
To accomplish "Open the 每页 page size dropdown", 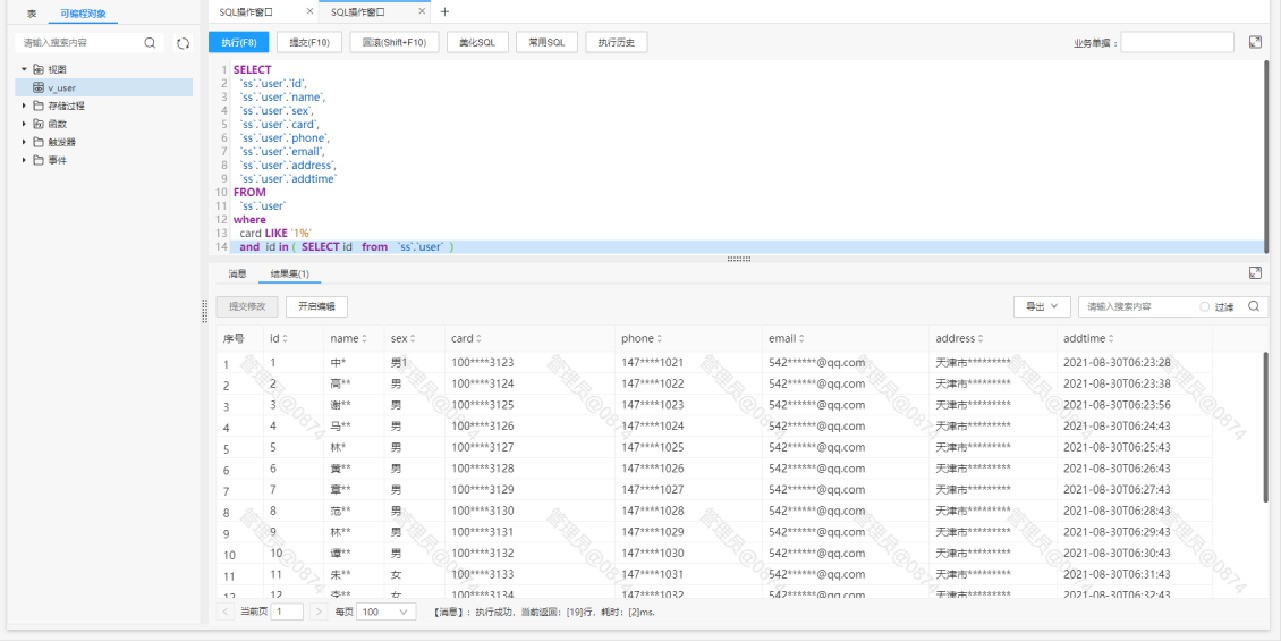I will [386, 611].
